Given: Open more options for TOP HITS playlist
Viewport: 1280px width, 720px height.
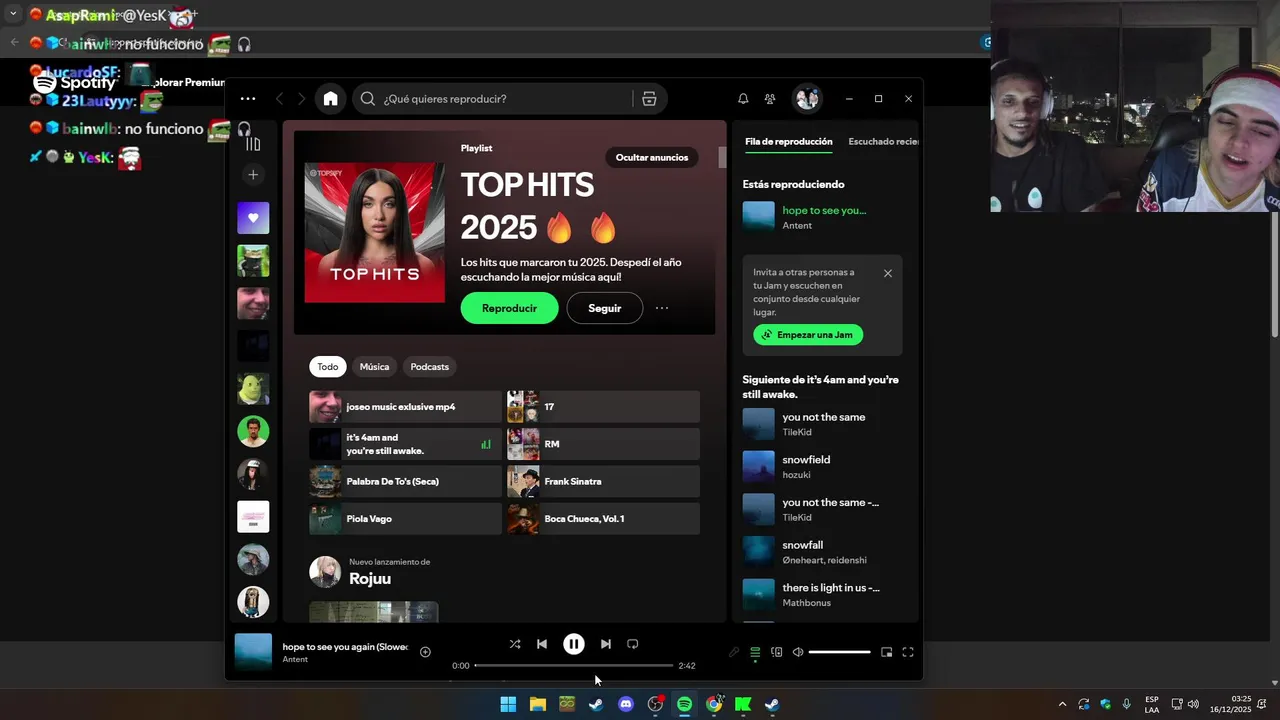Looking at the screenshot, I should (x=662, y=308).
